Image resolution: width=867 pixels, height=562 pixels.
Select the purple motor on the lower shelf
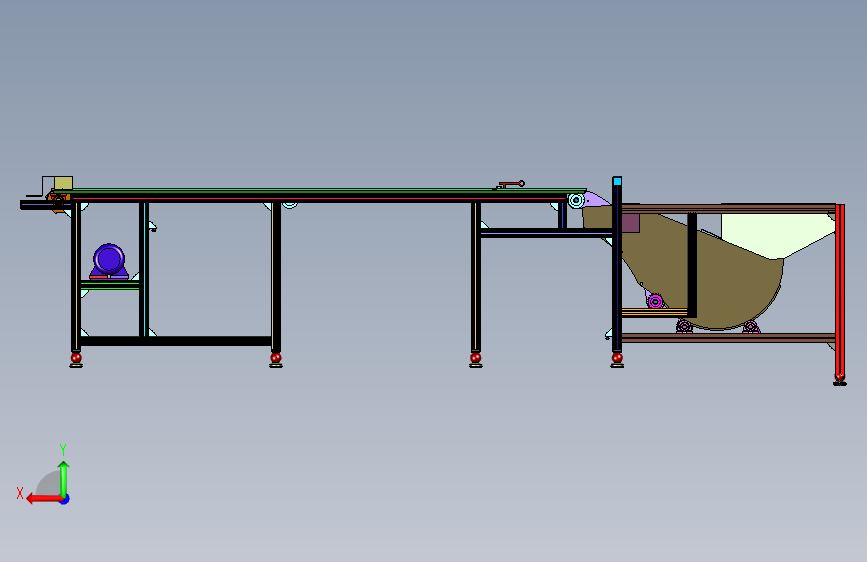pyautogui.click(x=109, y=261)
